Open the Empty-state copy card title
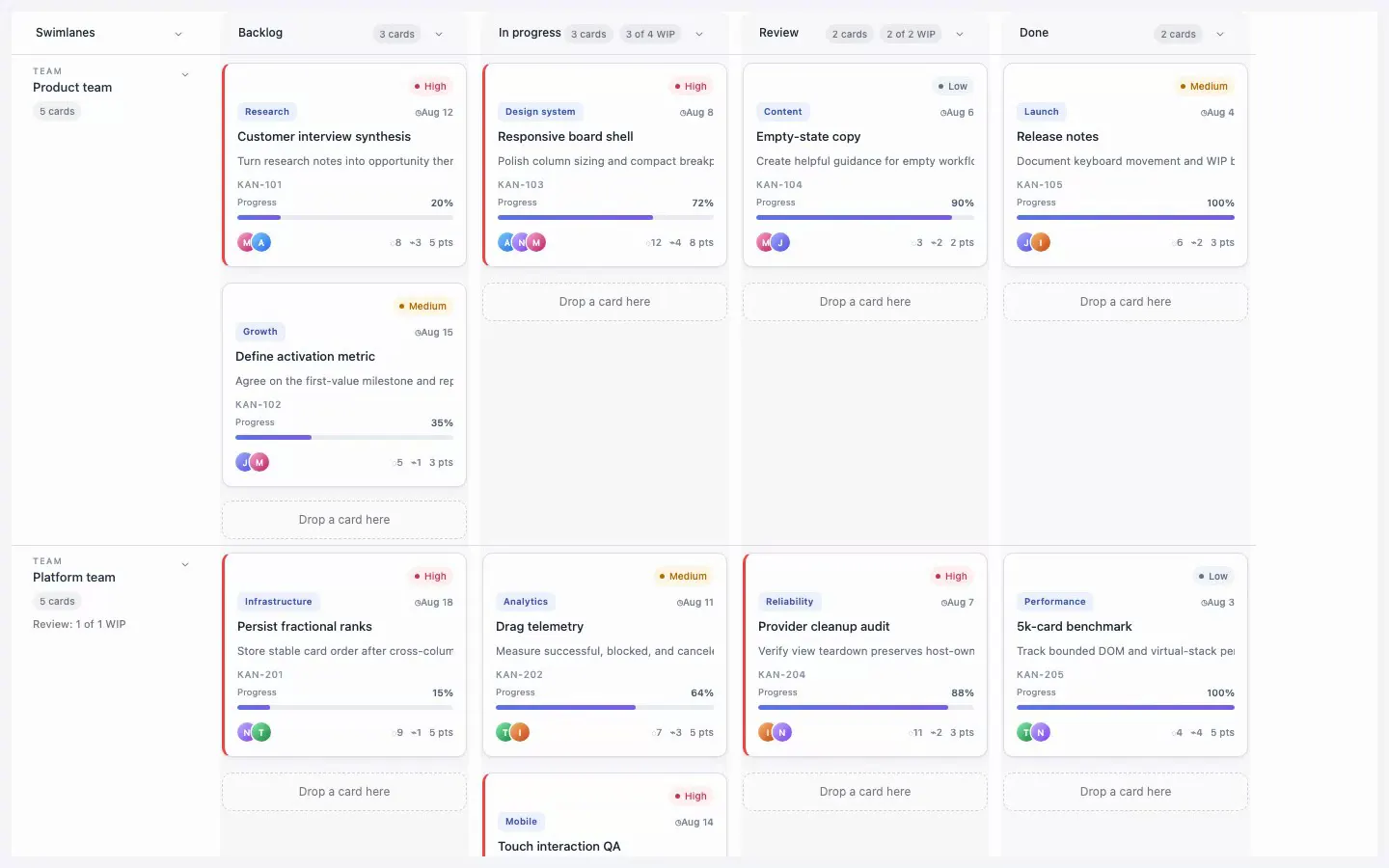Image resolution: width=1389 pixels, height=868 pixels. pos(808,137)
